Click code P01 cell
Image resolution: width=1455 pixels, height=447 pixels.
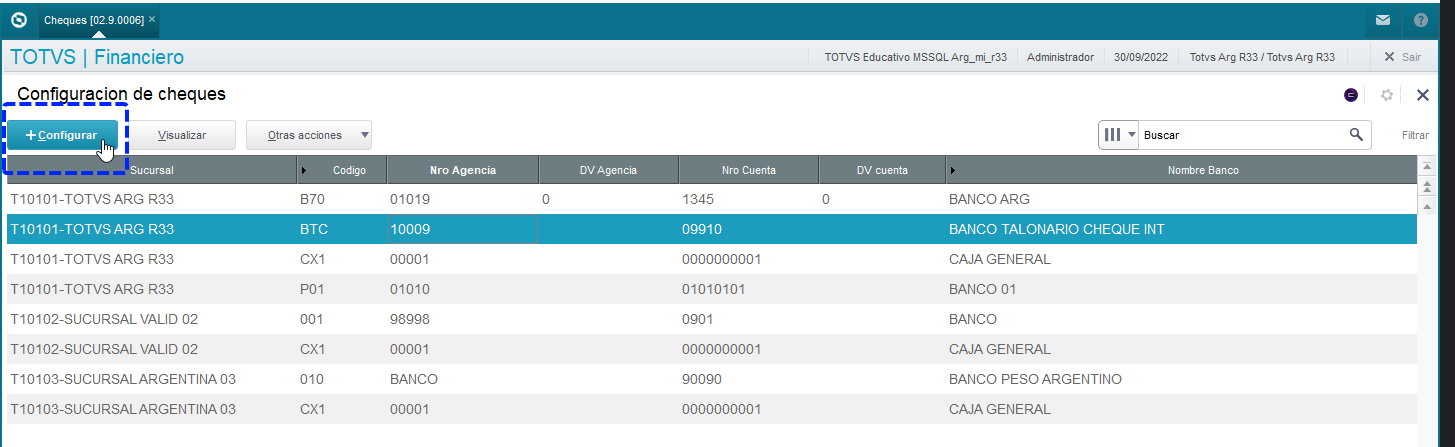coord(313,289)
